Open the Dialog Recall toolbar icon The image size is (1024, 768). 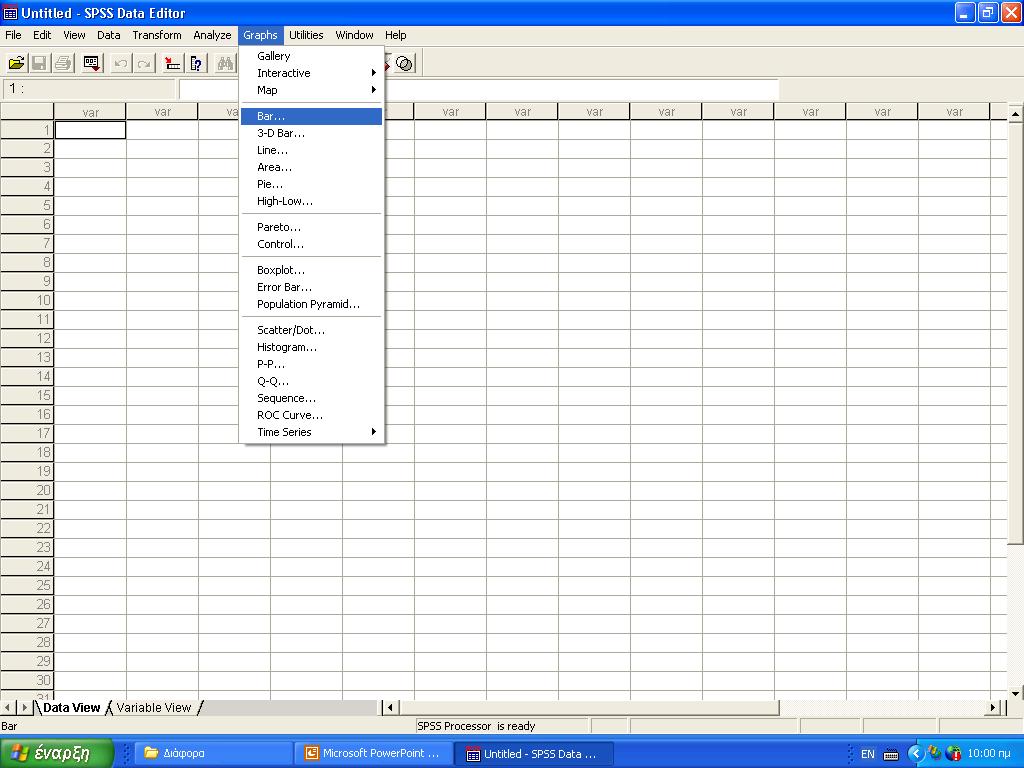[x=92, y=63]
